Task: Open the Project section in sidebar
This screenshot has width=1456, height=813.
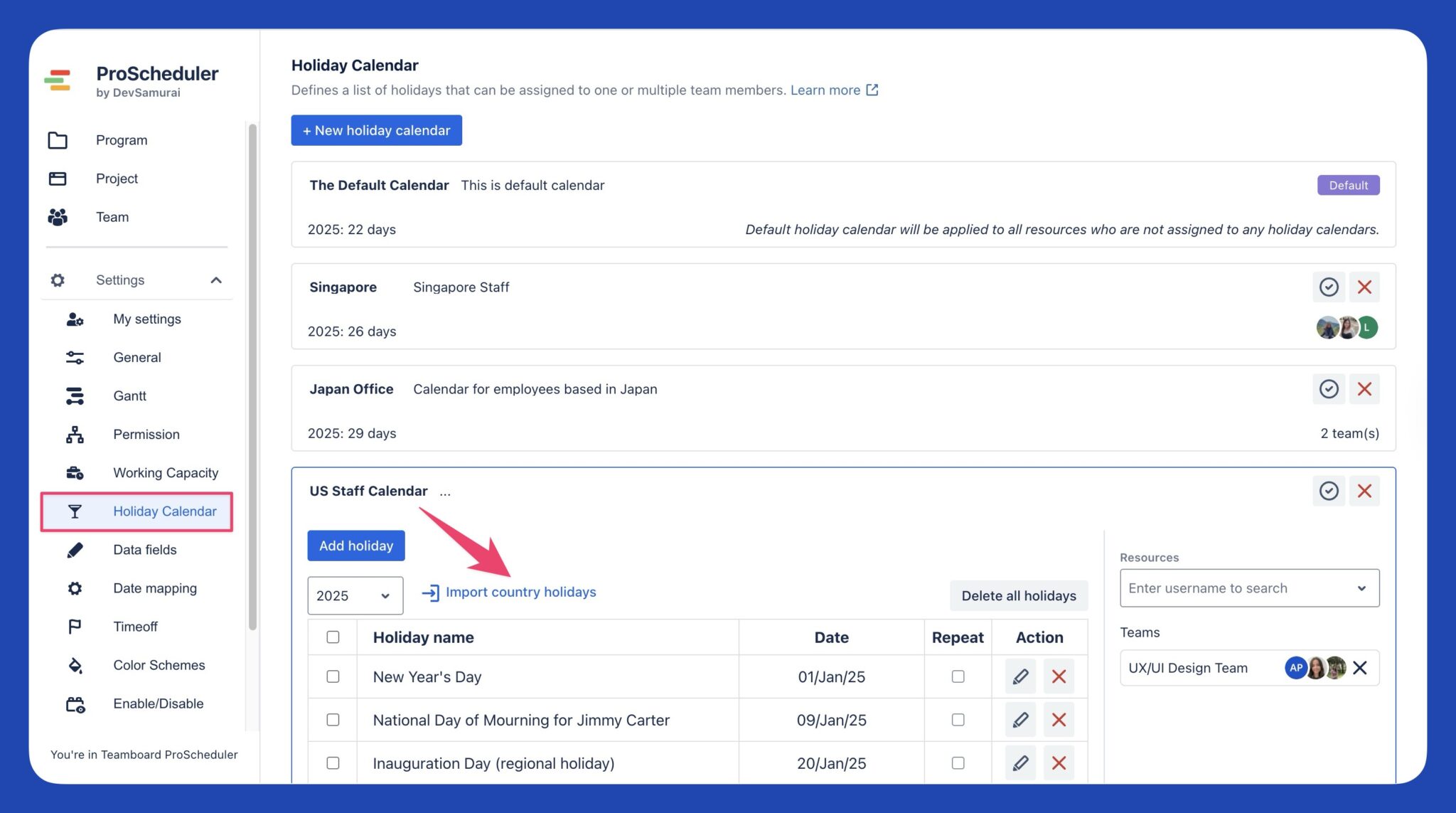Action: [x=117, y=179]
